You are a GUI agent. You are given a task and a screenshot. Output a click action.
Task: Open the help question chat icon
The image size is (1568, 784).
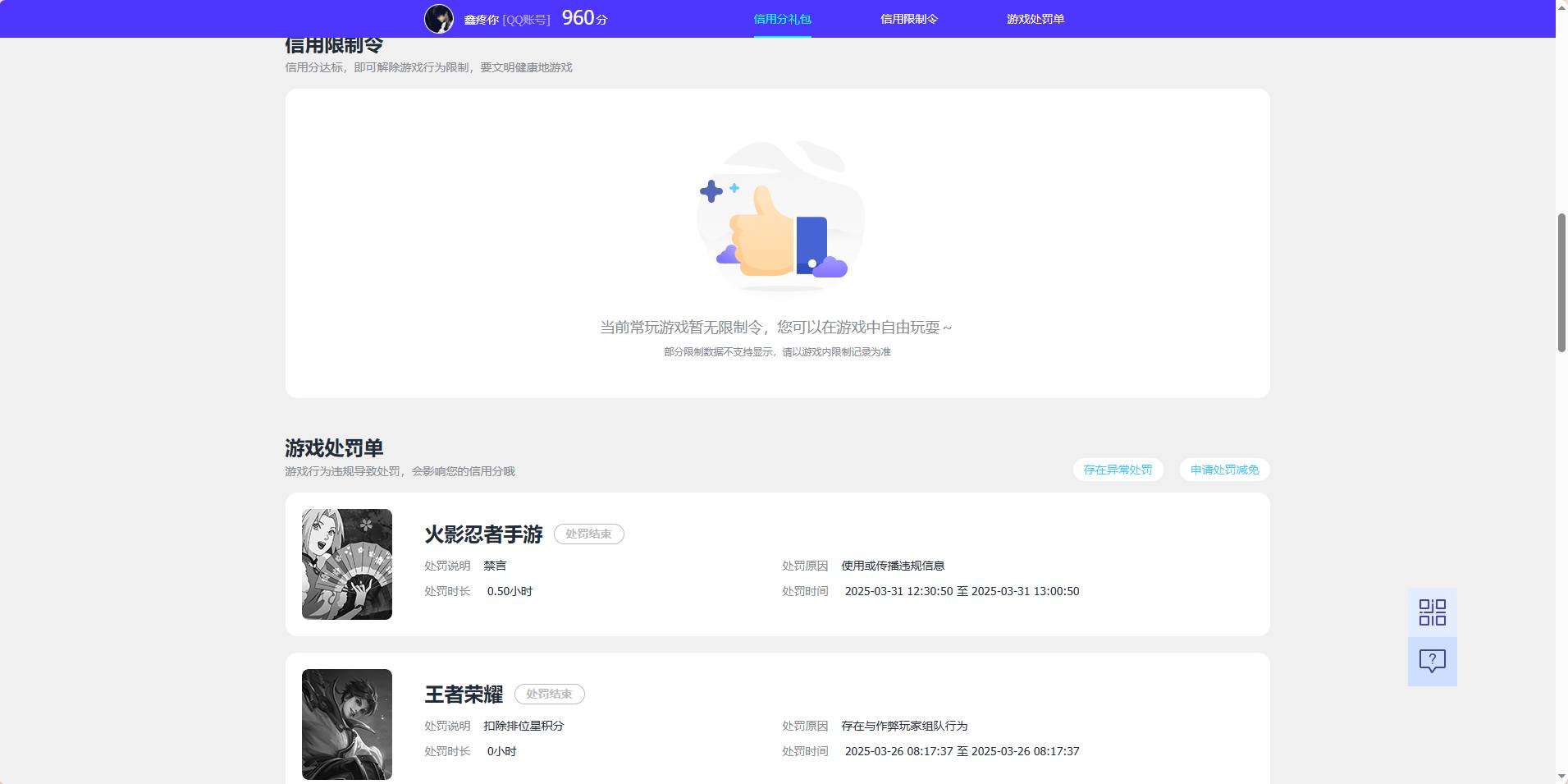pyautogui.click(x=1432, y=662)
